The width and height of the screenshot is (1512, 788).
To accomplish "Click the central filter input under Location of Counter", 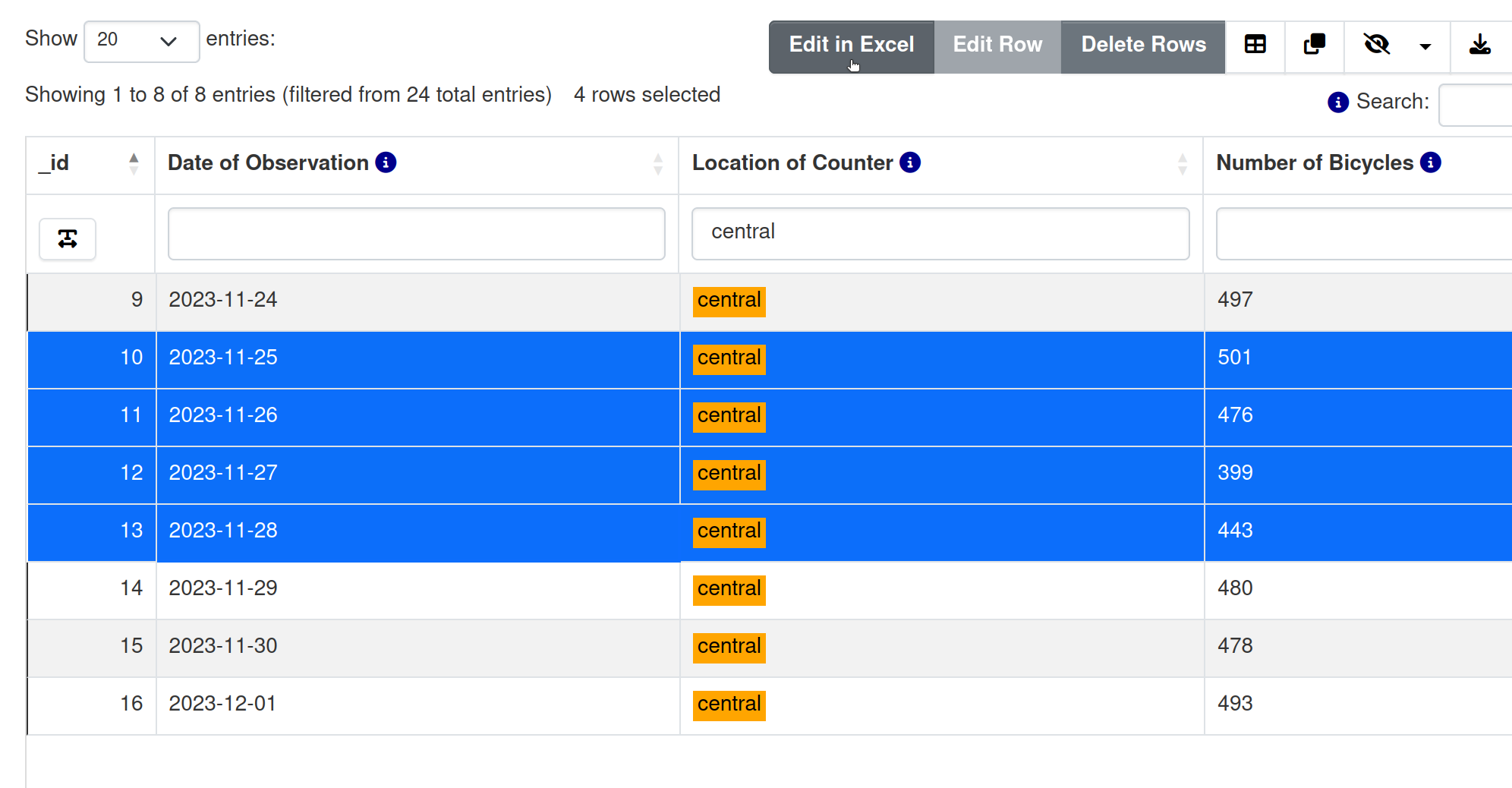I will point(940,233).
